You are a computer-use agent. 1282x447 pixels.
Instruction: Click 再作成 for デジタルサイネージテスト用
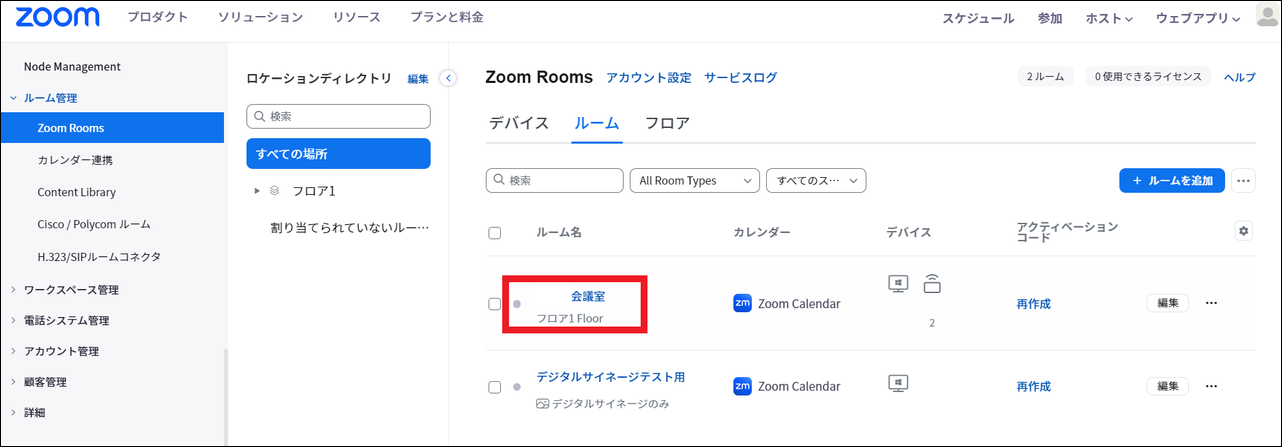pos(1034,387)
